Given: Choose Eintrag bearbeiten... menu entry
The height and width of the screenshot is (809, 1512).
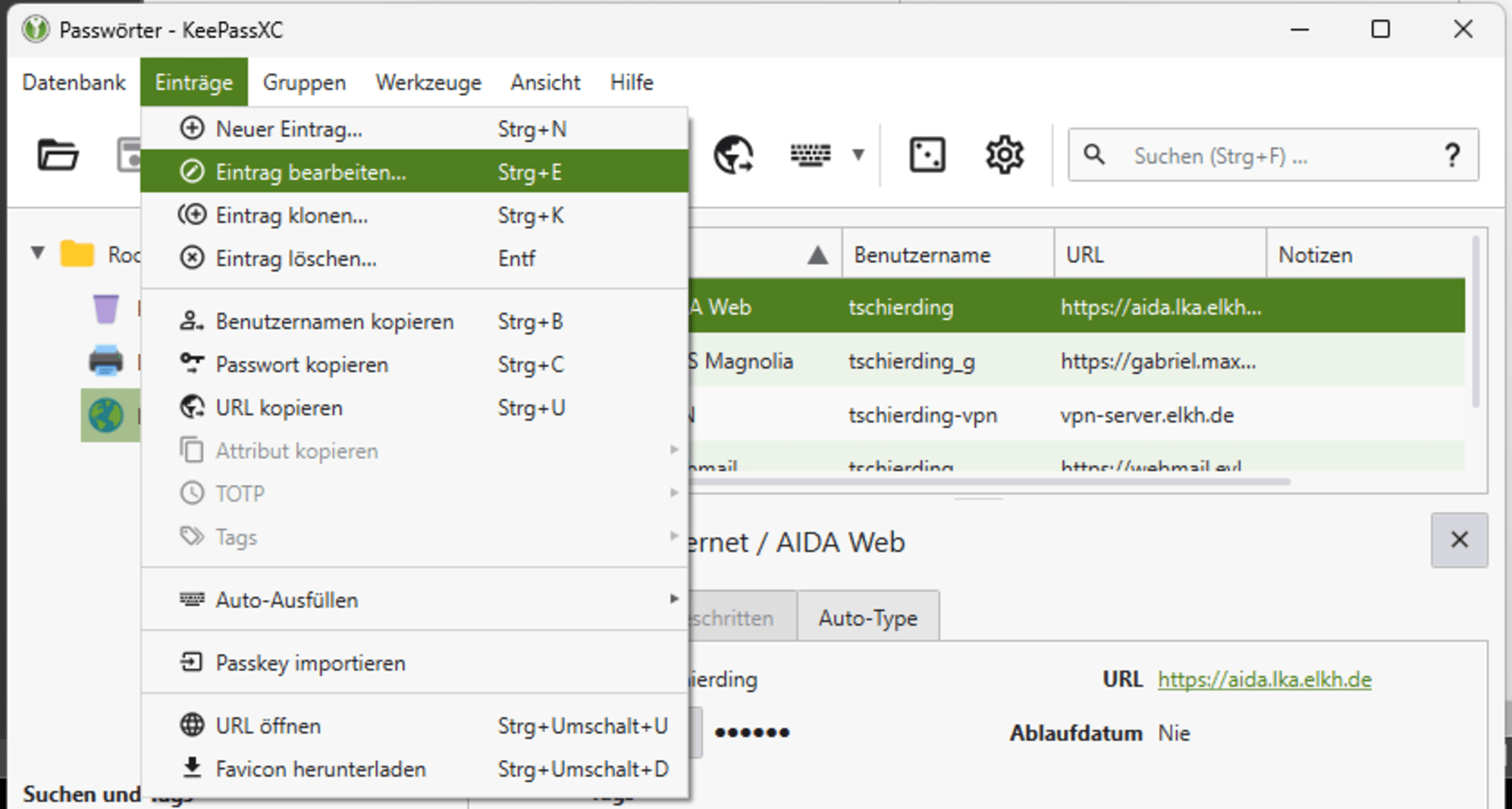Looking at the screenshot, I should 414,172.
